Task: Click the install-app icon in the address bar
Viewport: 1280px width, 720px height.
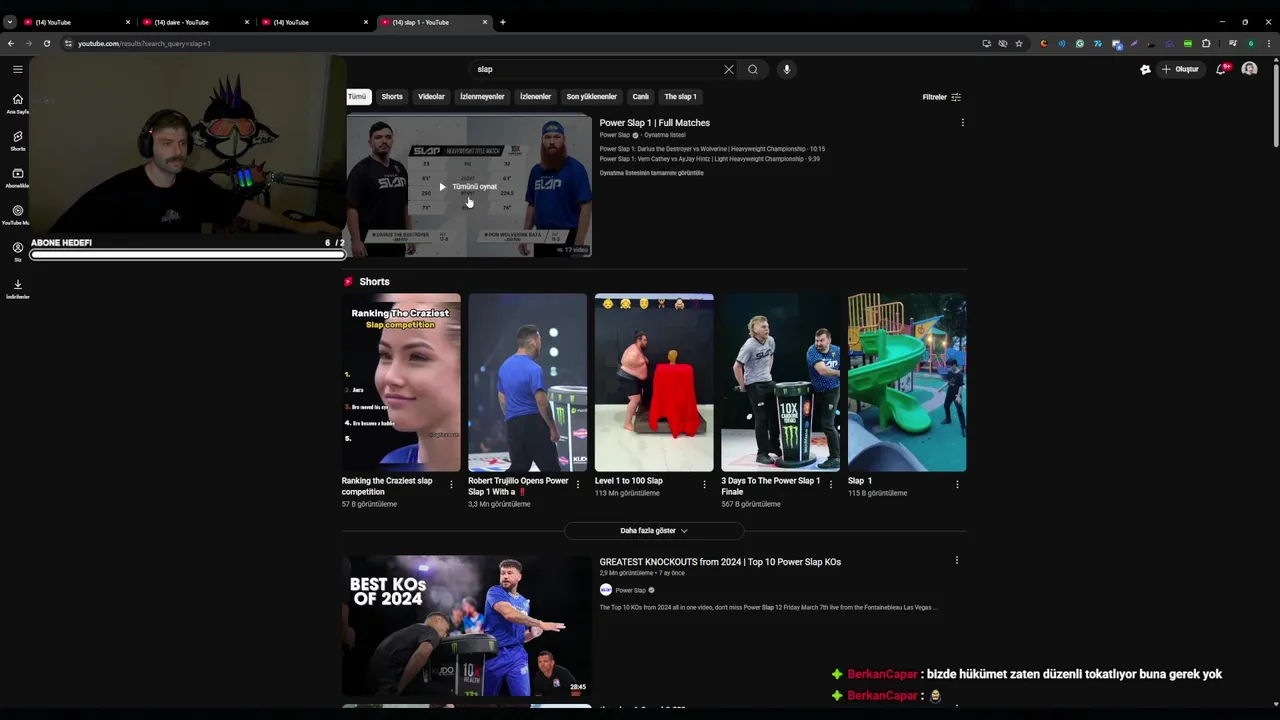Action: [x=986, y=43]
